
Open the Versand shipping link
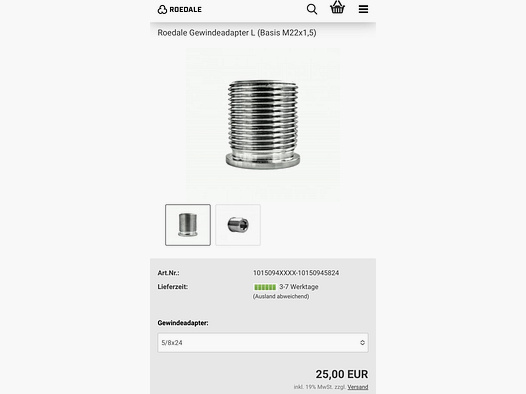tap(358, 387)
